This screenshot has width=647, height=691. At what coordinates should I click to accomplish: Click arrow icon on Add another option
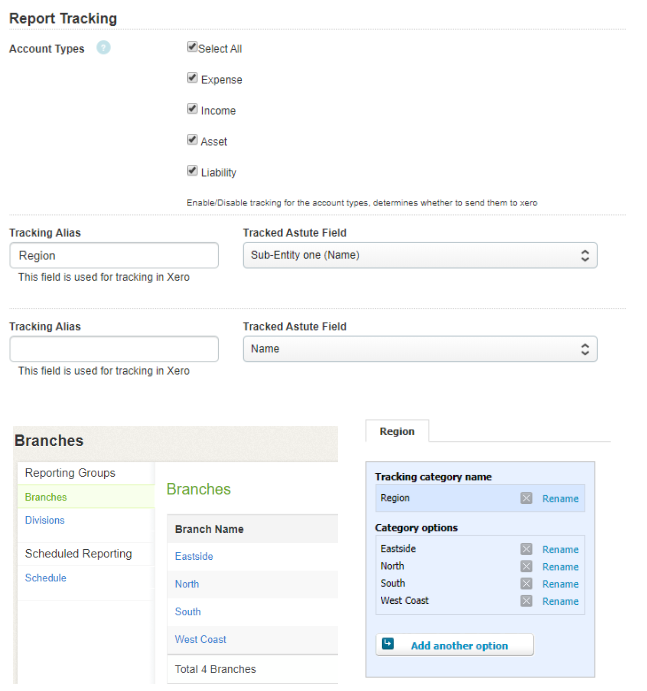tap(388, 645)
